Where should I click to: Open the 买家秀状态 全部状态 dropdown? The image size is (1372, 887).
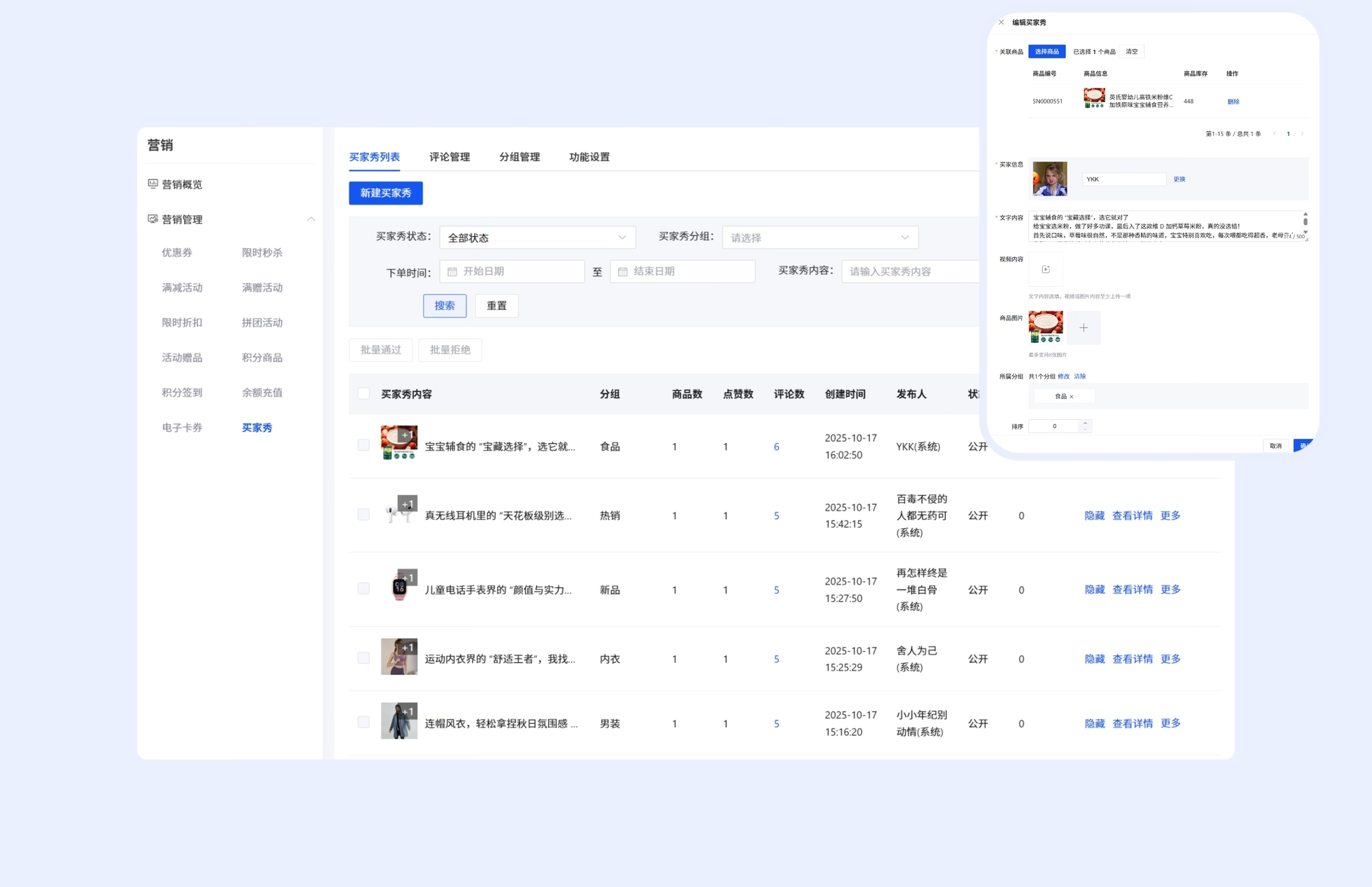coord(537,237)
